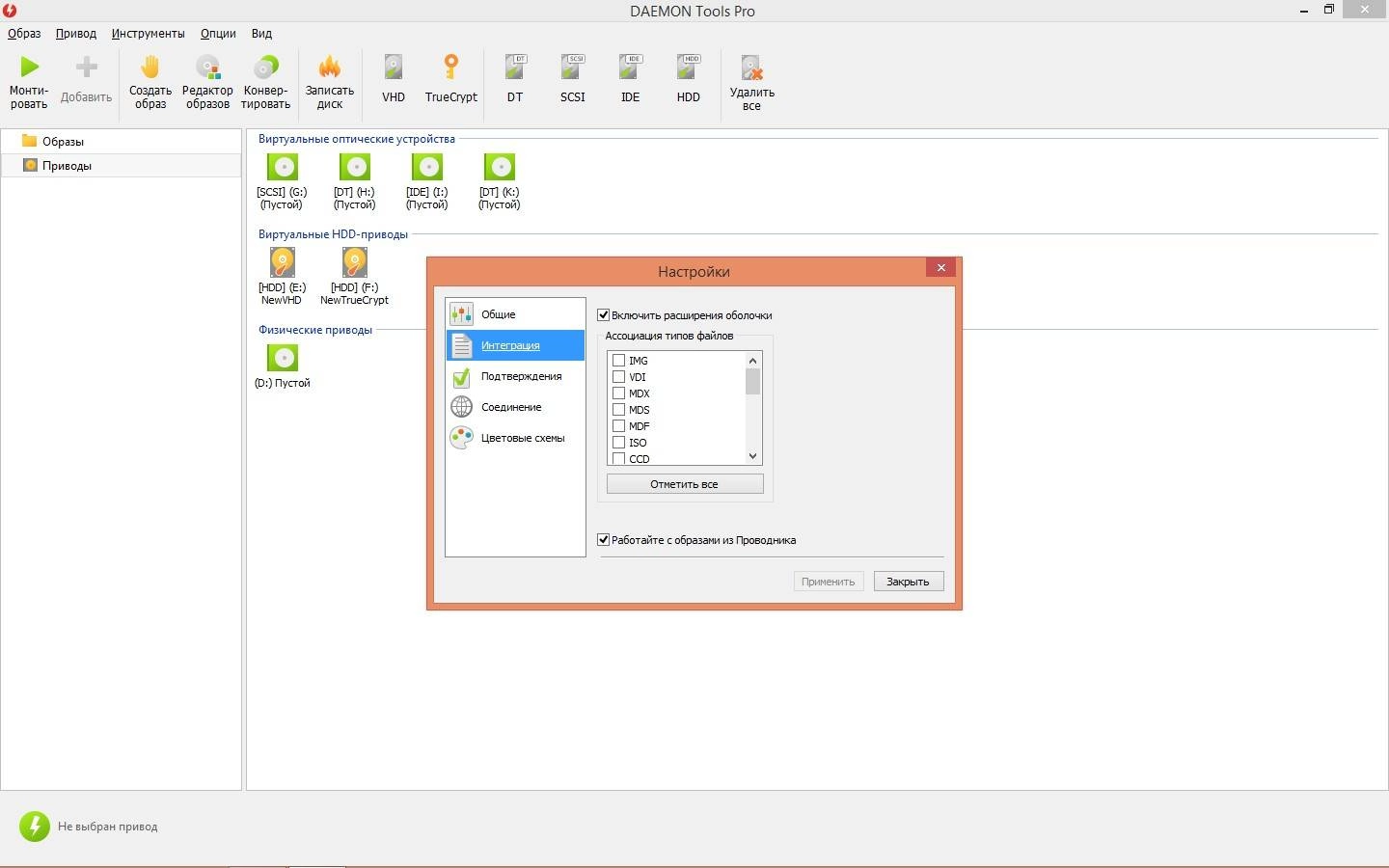
Task: Click the Виртуальные оптические устройства header
Action: click(357, 139)
